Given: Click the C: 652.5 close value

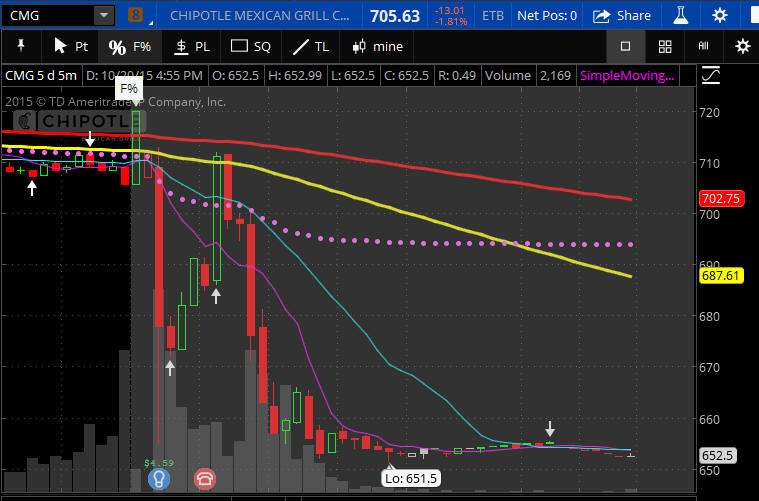Looking at the screenshot, I should tap(406, 76).
